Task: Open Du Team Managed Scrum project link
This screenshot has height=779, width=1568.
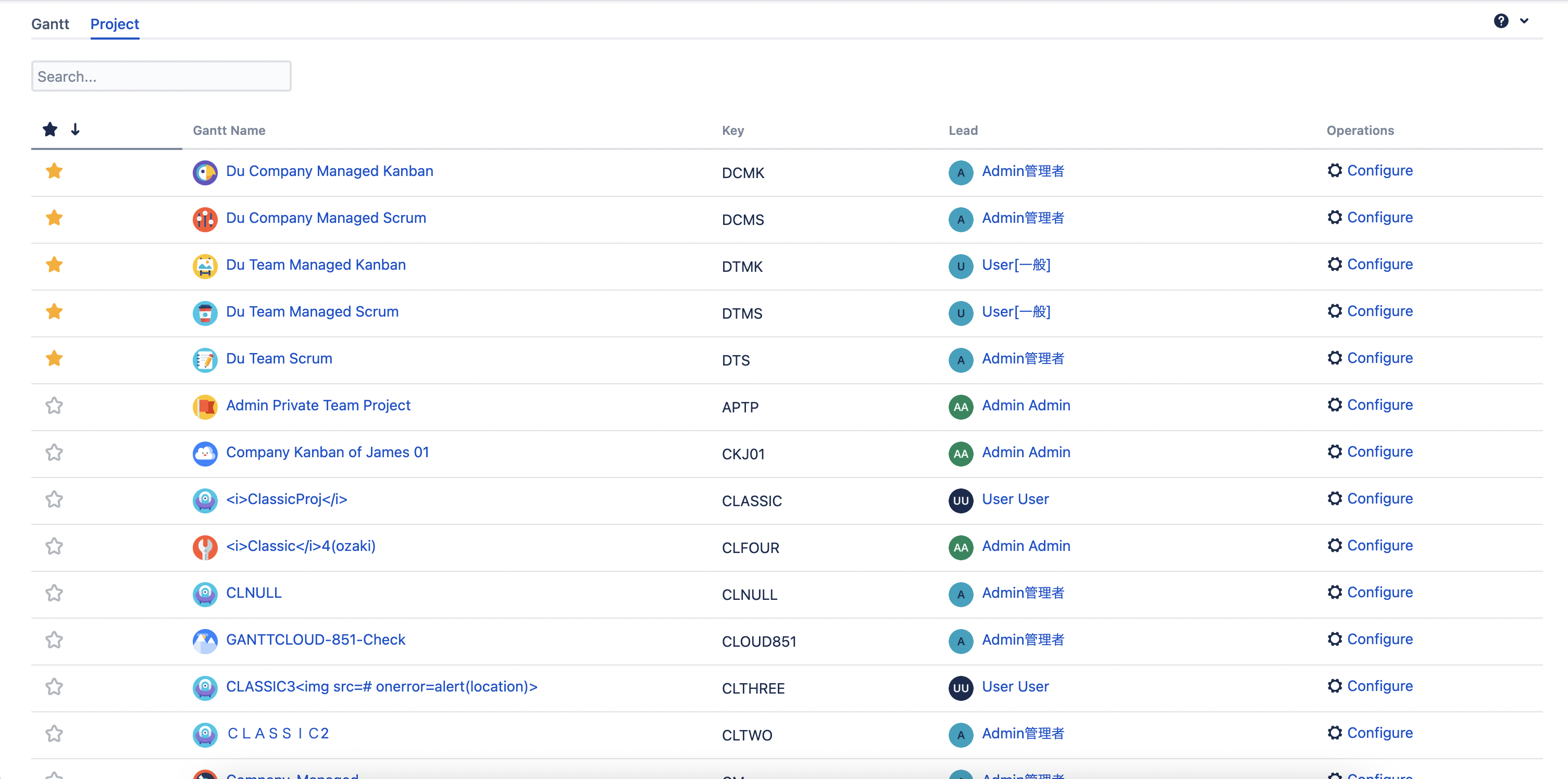Action: 312,311
